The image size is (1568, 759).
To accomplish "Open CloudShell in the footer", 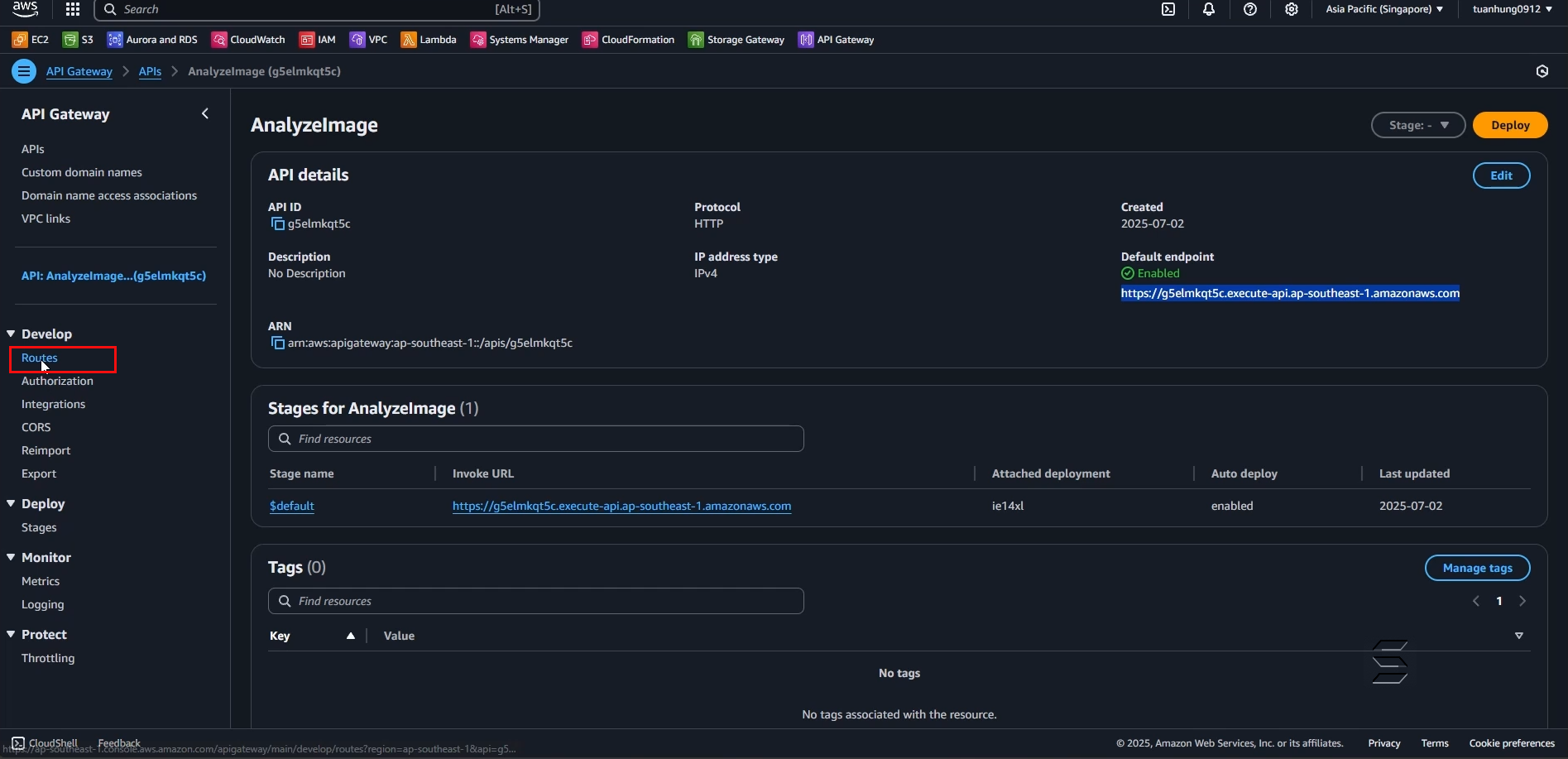I will [x=46, y=743].
